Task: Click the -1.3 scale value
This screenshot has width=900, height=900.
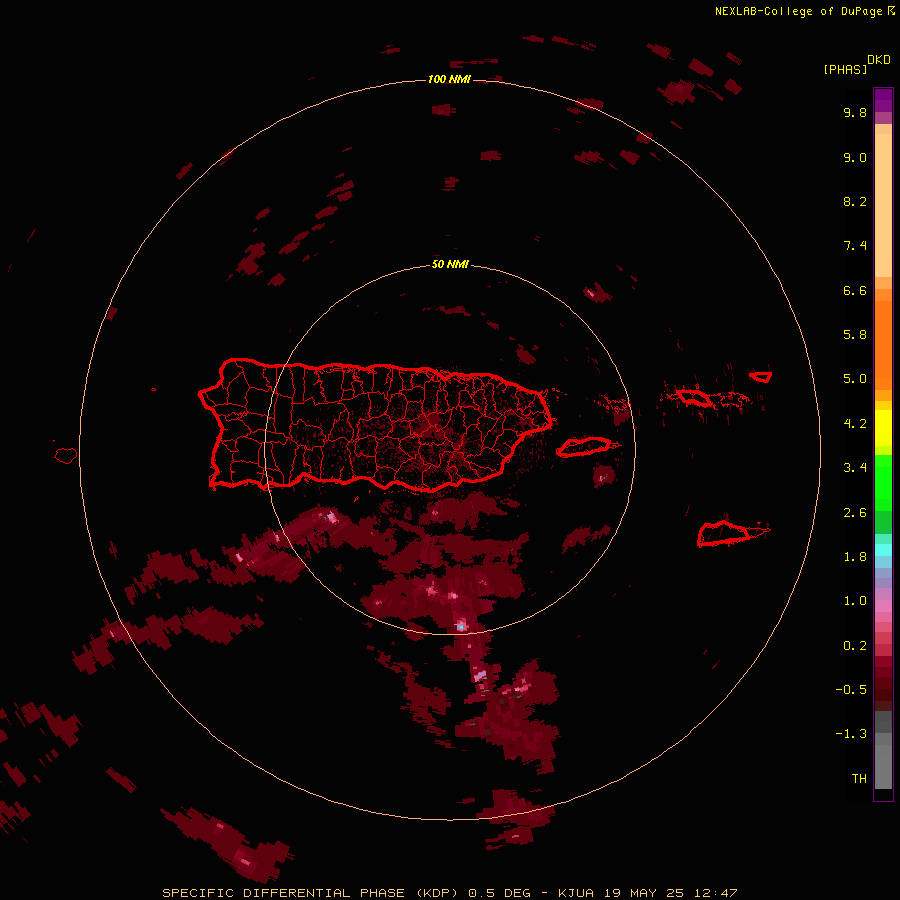Action: (x=851, y=734)
